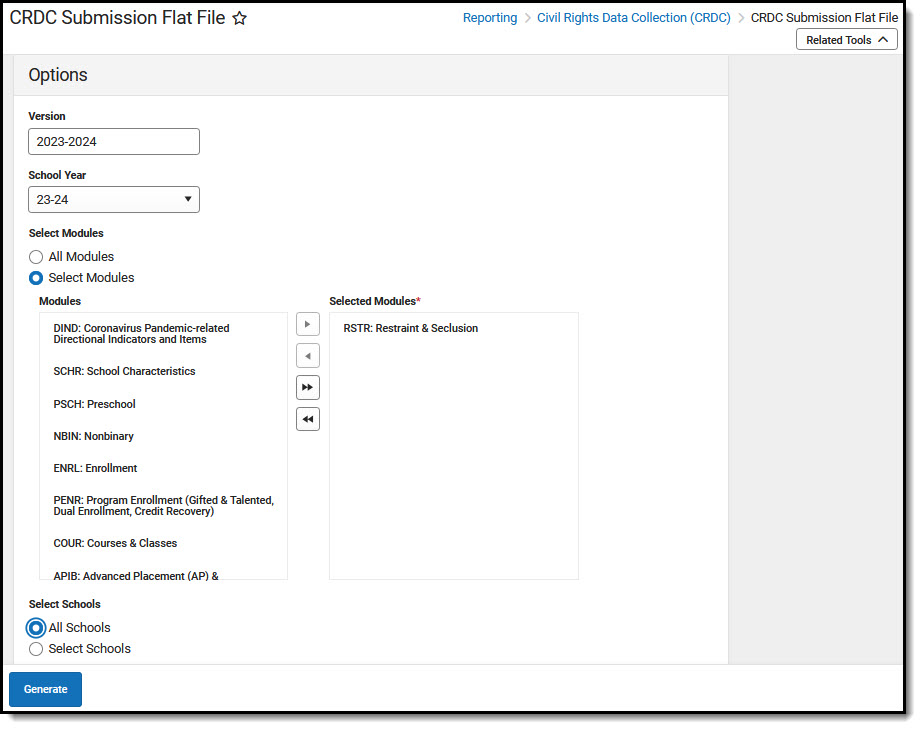
Task: Go to Reporting breadcrumb link
Action: click(490, 18)
